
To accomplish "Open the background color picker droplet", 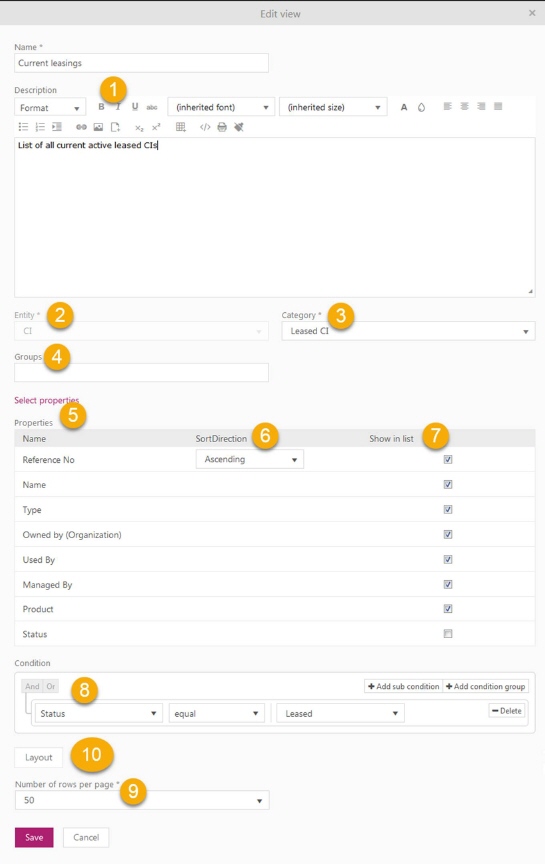I will pos(422,107).
